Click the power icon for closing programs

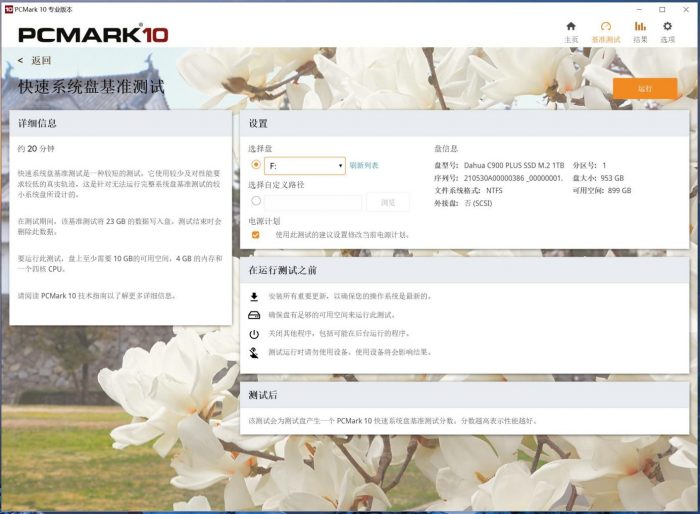coord(254,334)
